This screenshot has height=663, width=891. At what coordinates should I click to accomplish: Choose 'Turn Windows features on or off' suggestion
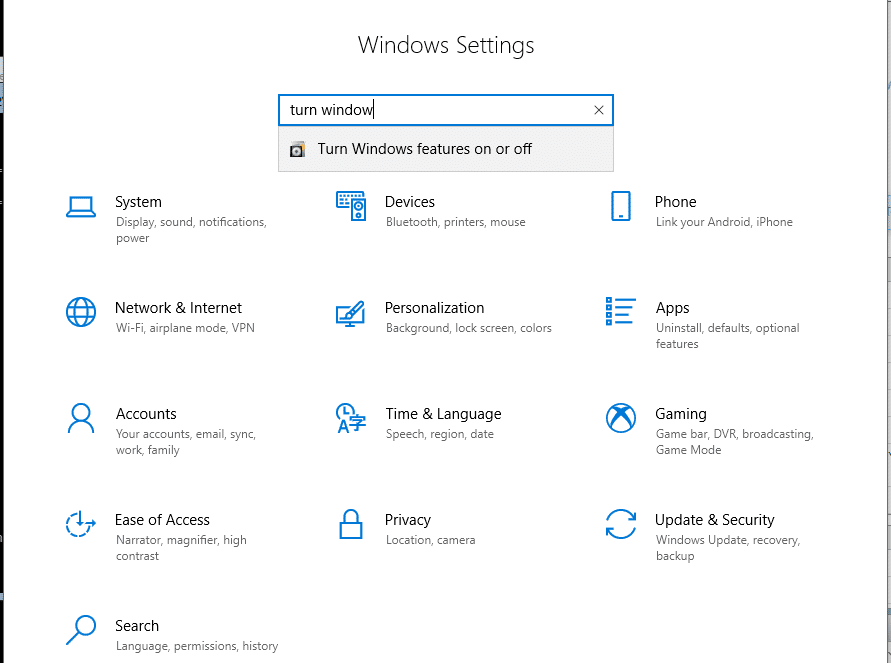446,149
